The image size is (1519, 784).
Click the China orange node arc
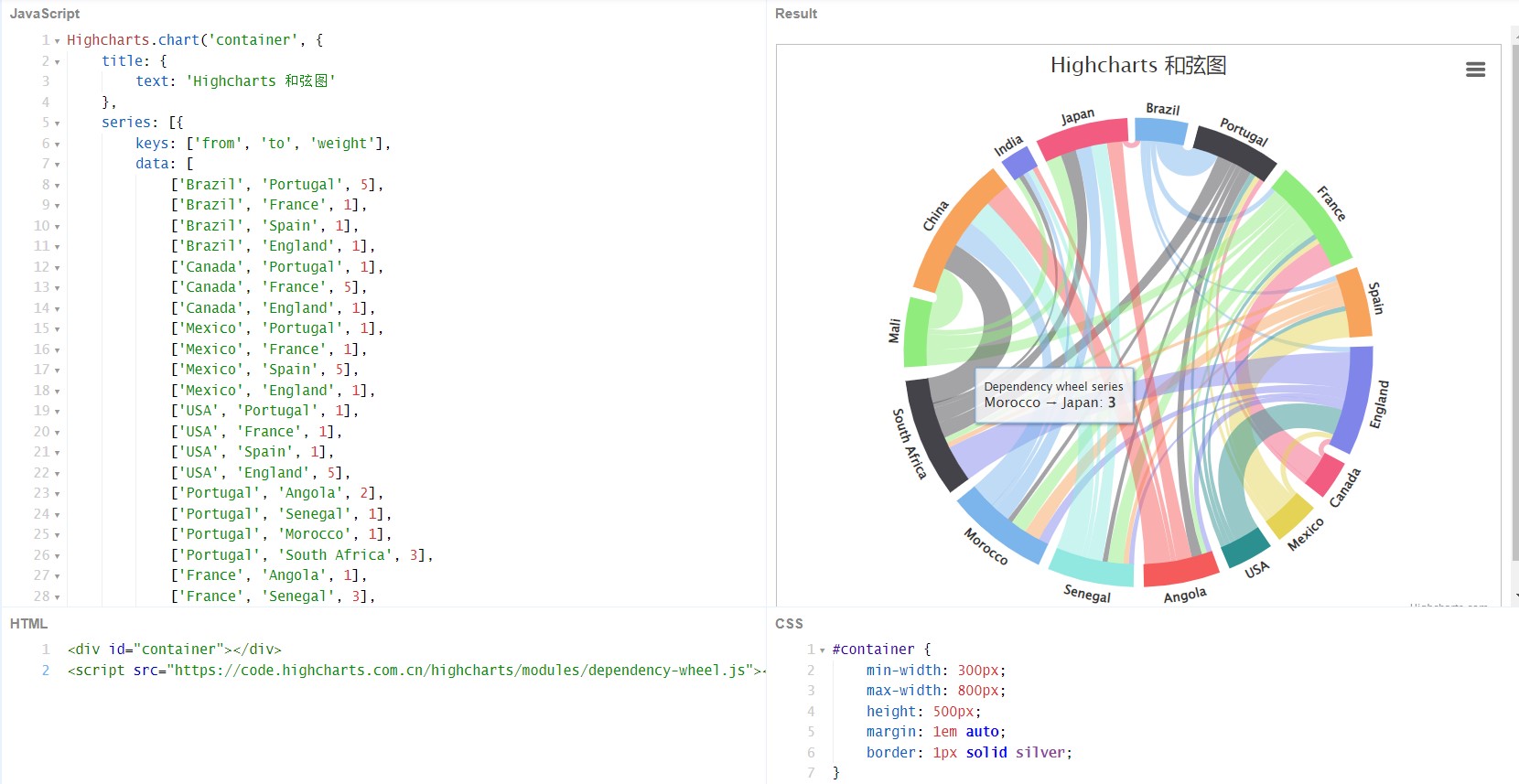pos(956,229)
